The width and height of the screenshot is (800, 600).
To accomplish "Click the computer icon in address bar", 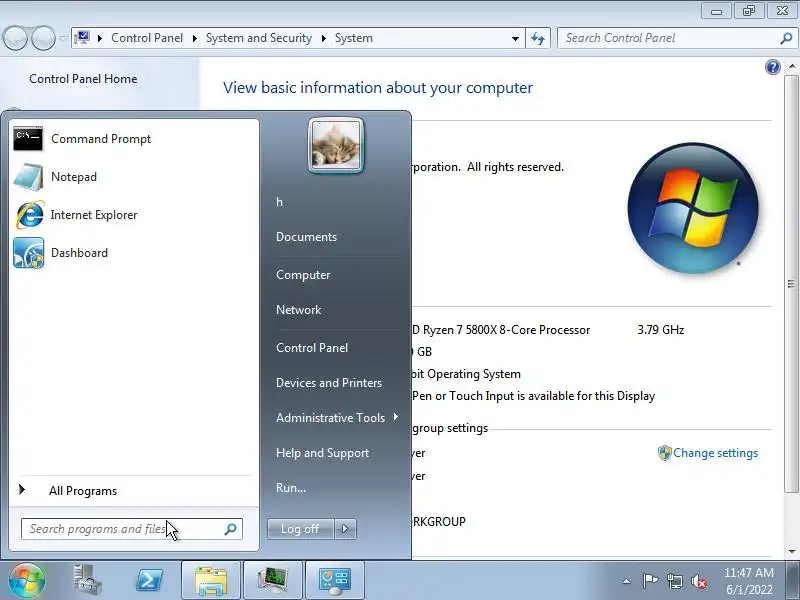I will (83, 38).
